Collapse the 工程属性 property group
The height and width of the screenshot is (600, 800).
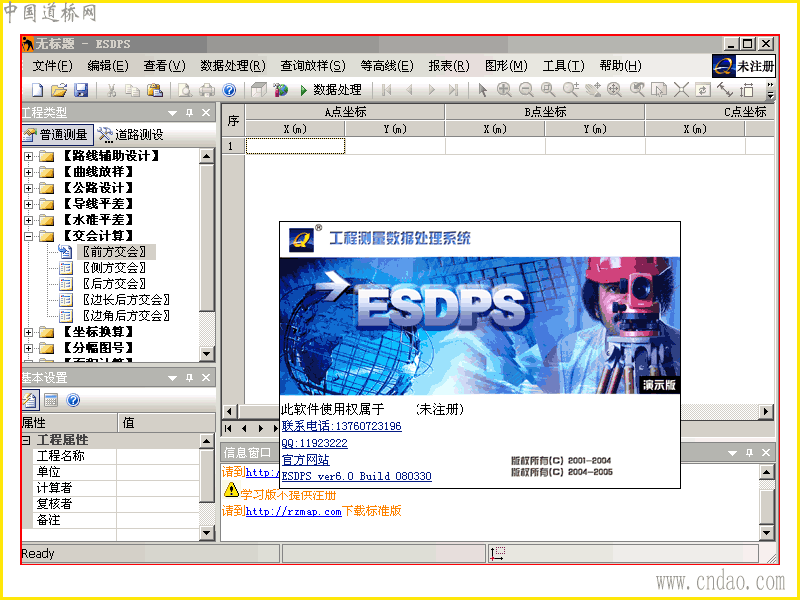click(x=26, y=440)
